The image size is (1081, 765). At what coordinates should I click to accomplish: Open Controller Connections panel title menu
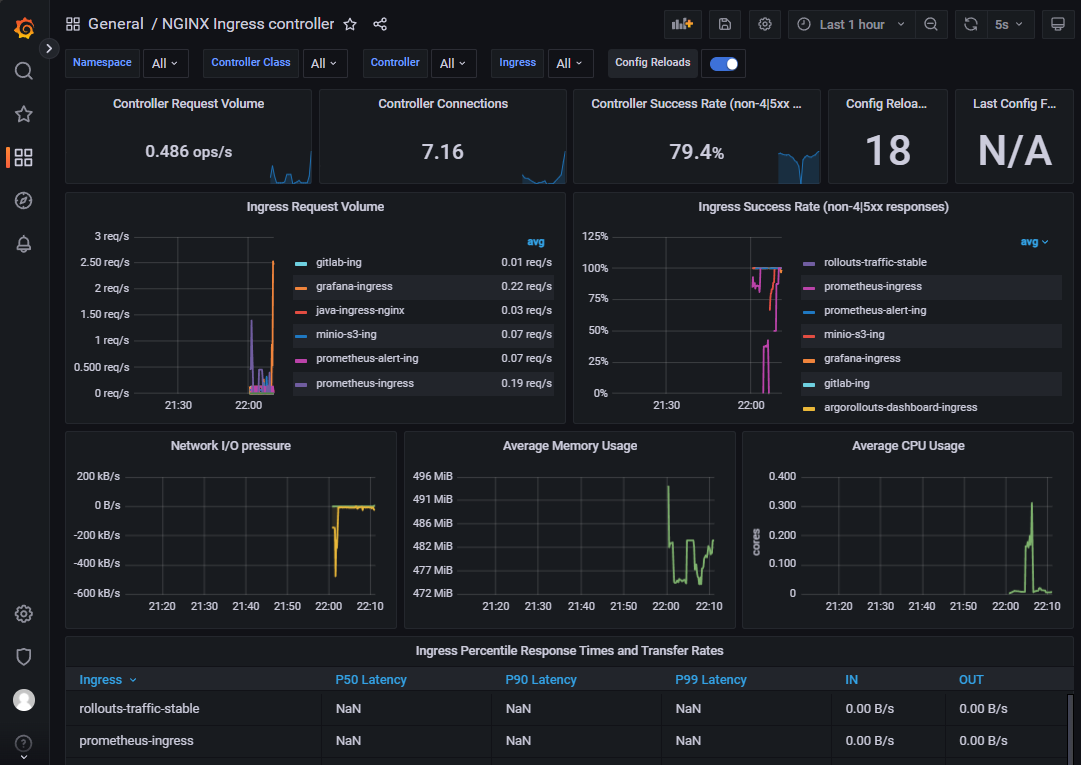pyautogui.click(x=443, y=104)
